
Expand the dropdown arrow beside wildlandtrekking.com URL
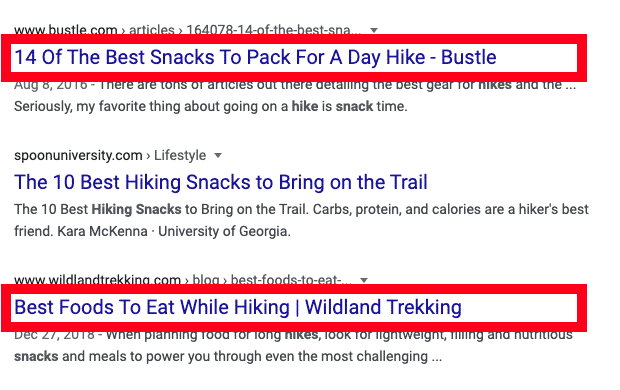tap(364, 280)
